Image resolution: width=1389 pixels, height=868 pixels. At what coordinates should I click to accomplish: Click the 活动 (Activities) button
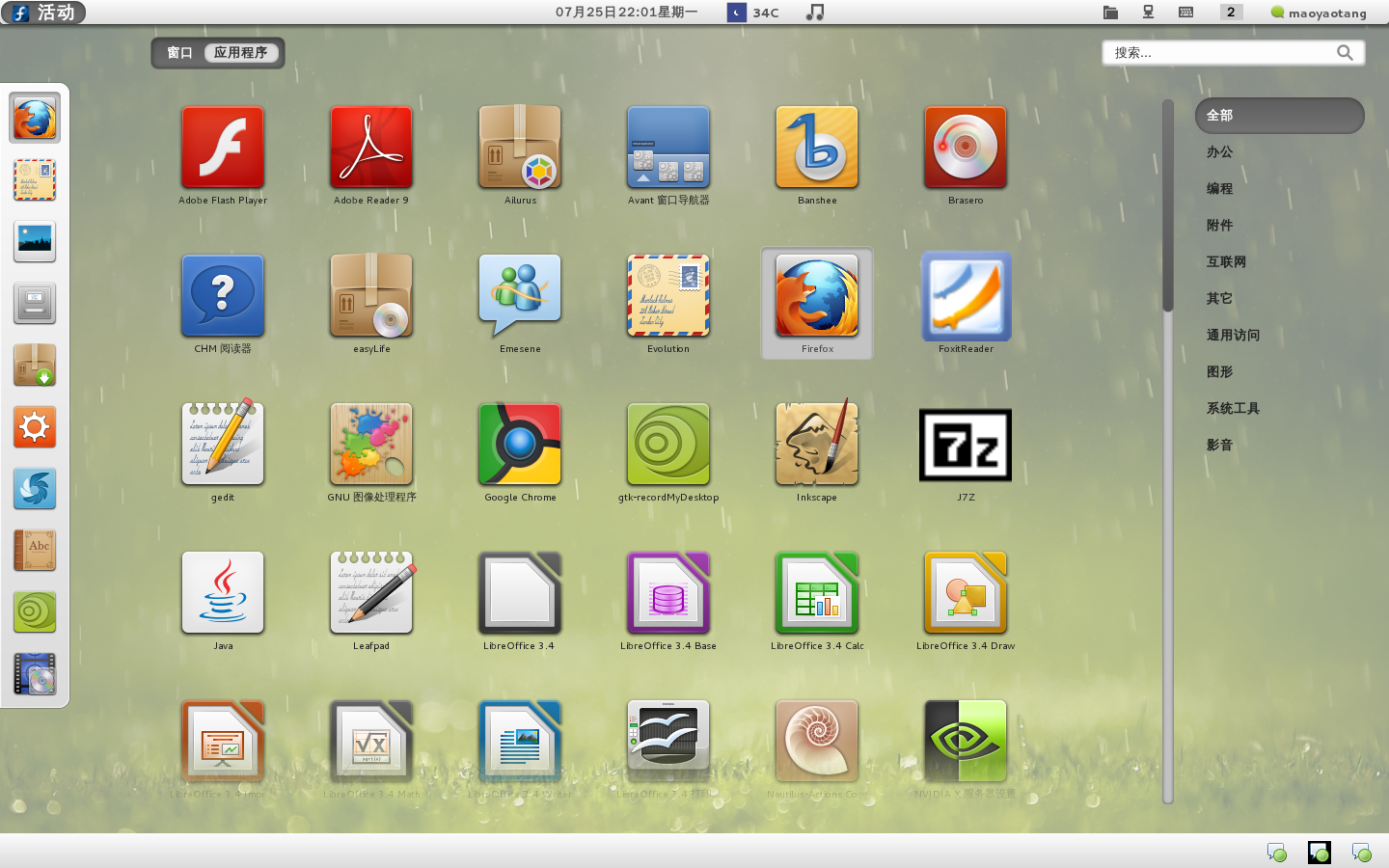pos(43,13)
